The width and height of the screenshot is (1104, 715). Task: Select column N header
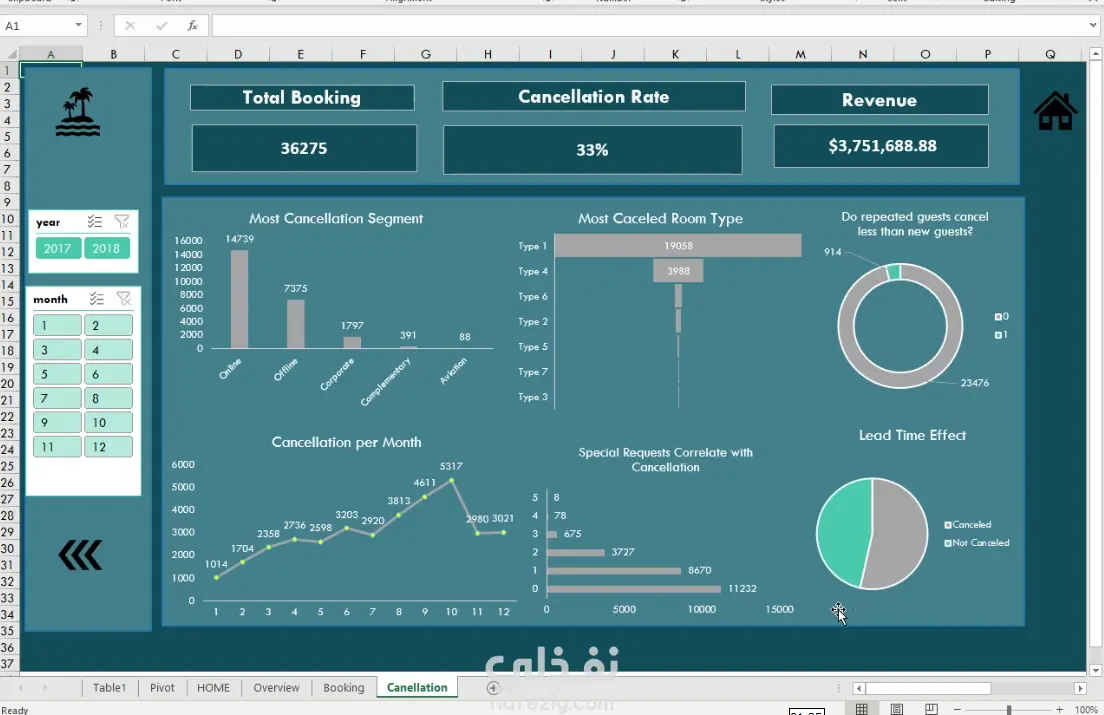(x=862, y=54)
